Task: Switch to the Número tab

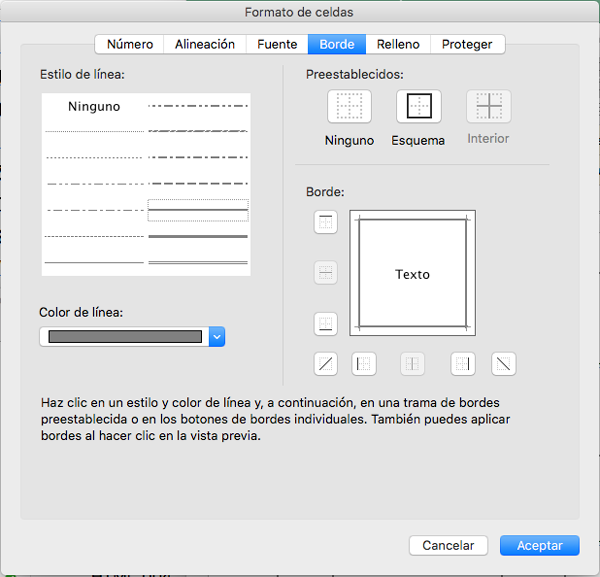Action: pos(130,44)
